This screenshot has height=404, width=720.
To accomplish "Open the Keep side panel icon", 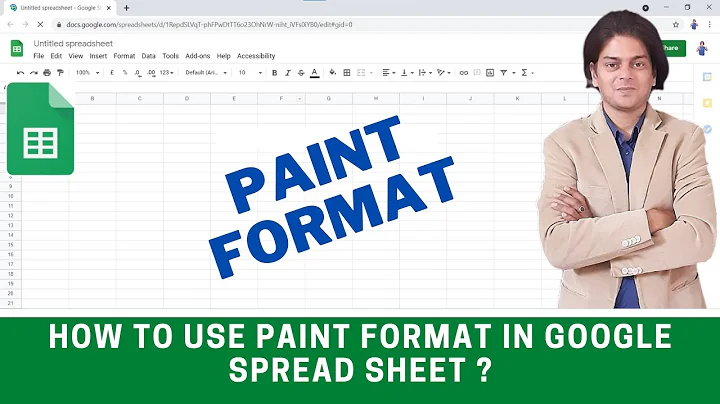I will tap(707, 103).
